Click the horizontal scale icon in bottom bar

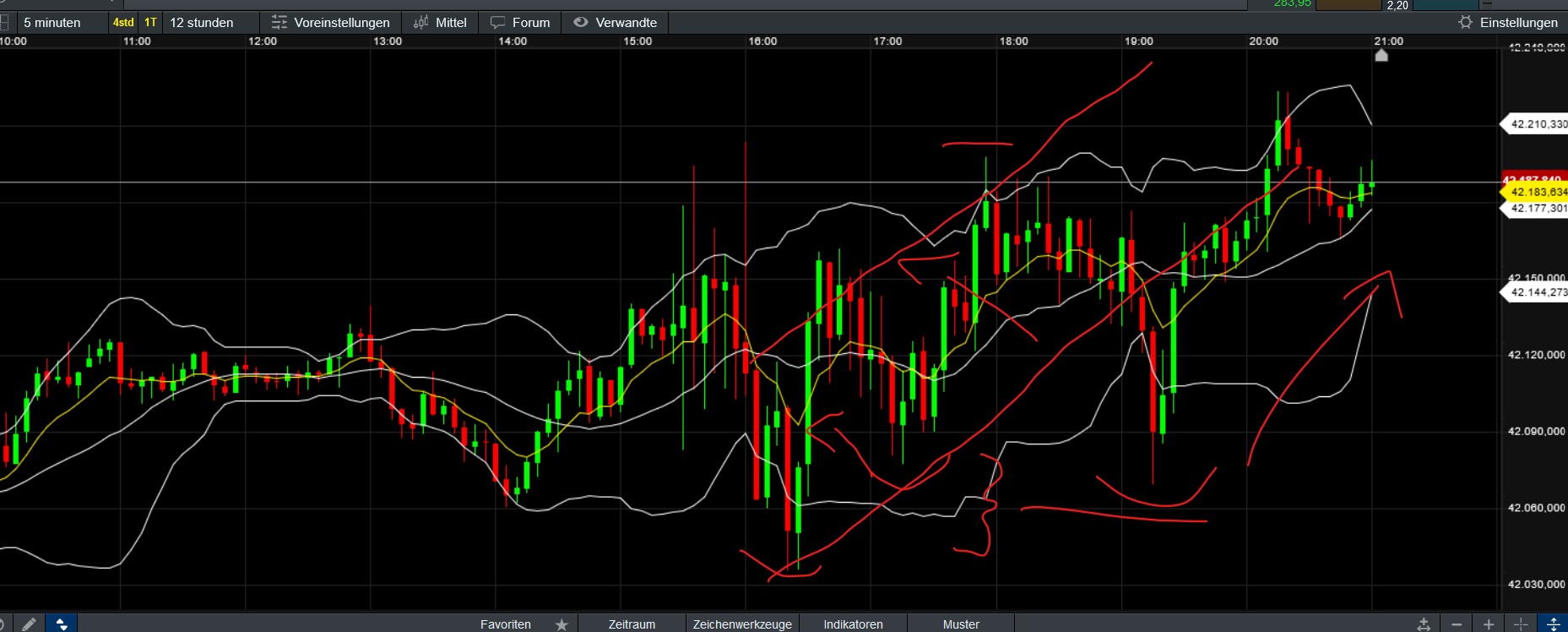click(1424, 624)
